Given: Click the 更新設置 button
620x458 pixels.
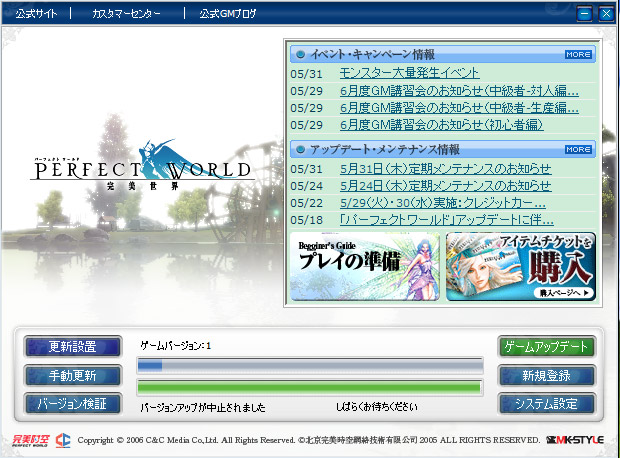Looking at the screenshot, I should (x=73, y=347).
